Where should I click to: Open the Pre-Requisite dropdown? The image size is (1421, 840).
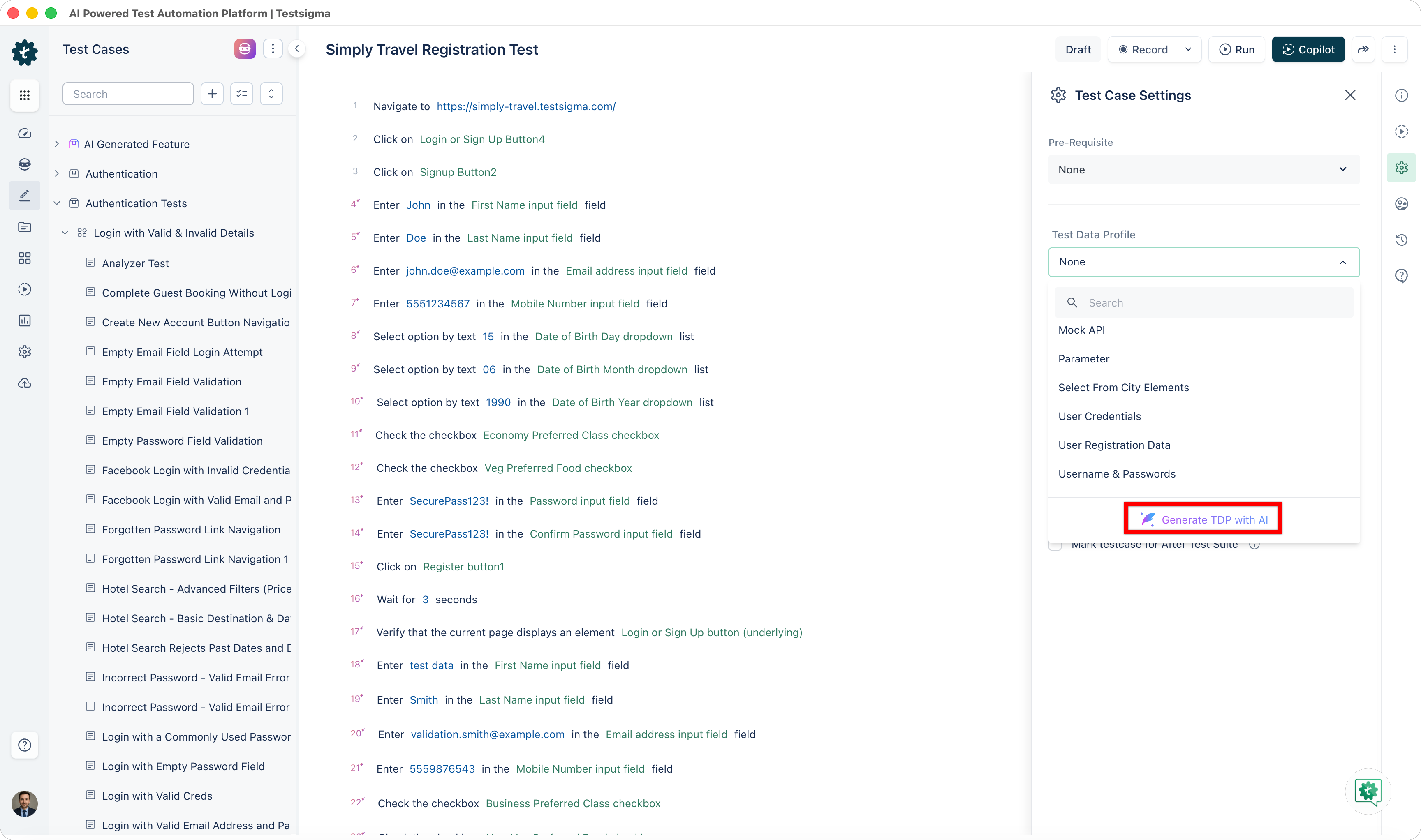pyautogui.click(x=1203, y=170)
